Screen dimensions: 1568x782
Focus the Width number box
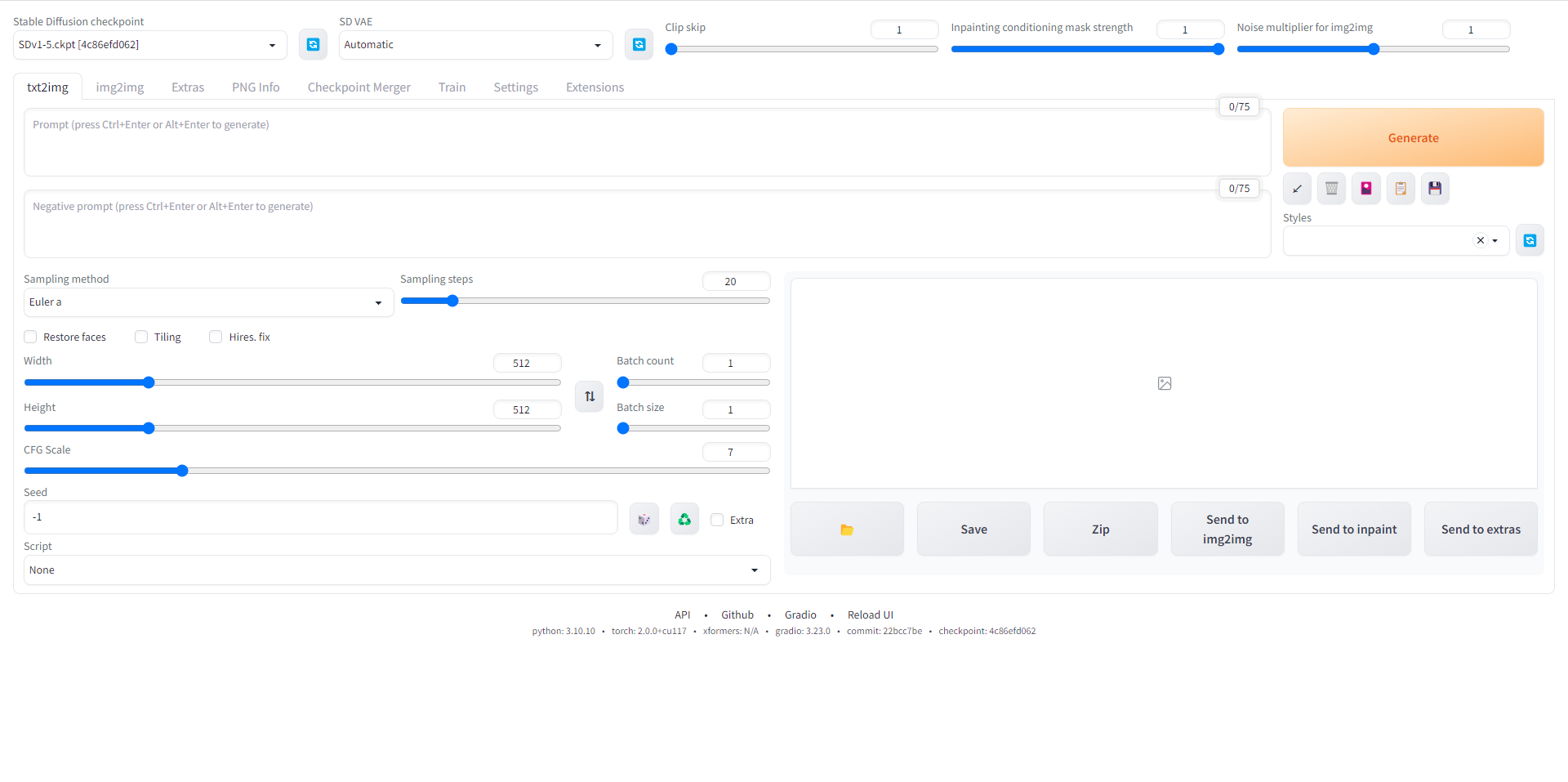tap(527, 363)
